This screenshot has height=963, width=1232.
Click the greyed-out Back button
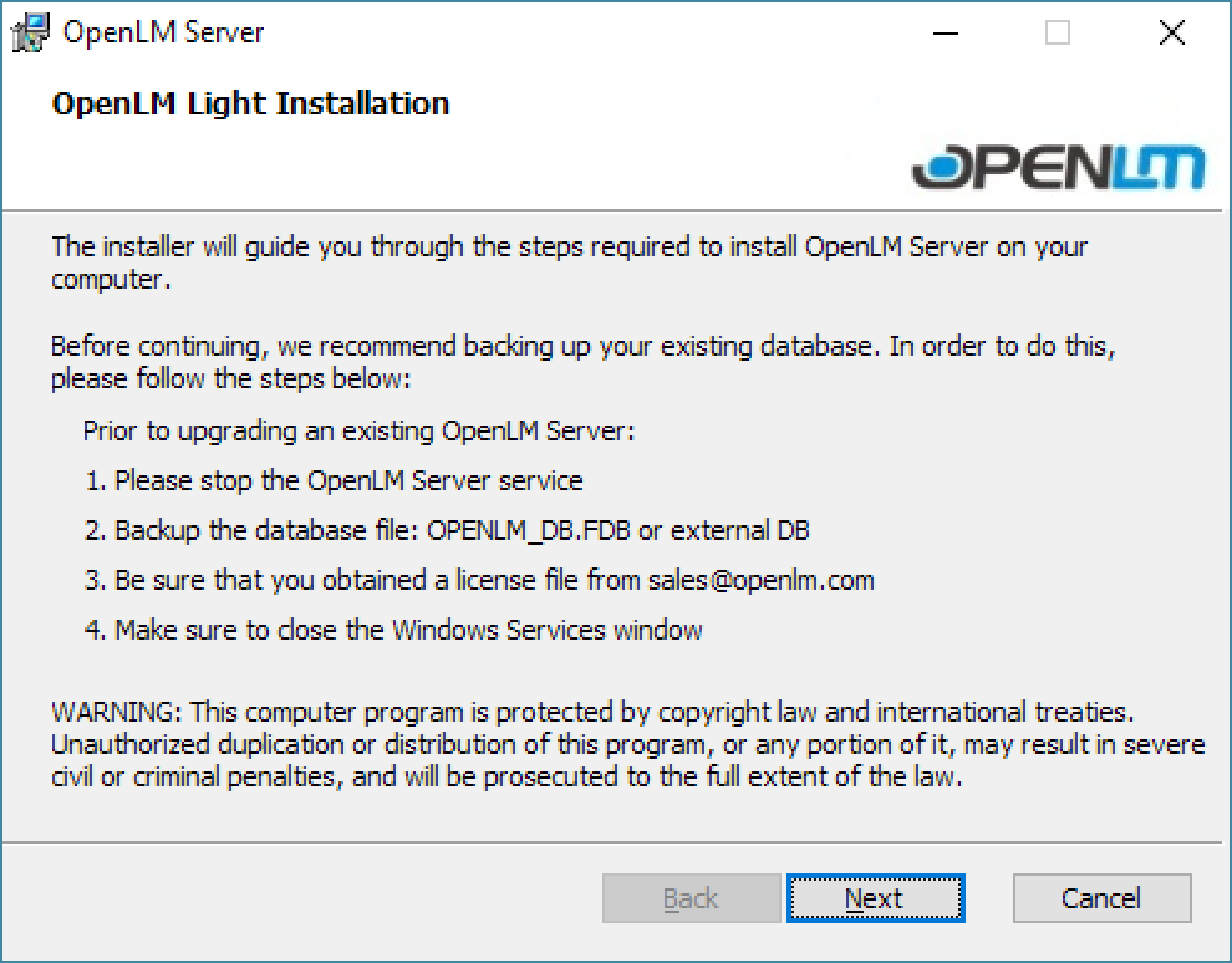(x=691, y=898)
